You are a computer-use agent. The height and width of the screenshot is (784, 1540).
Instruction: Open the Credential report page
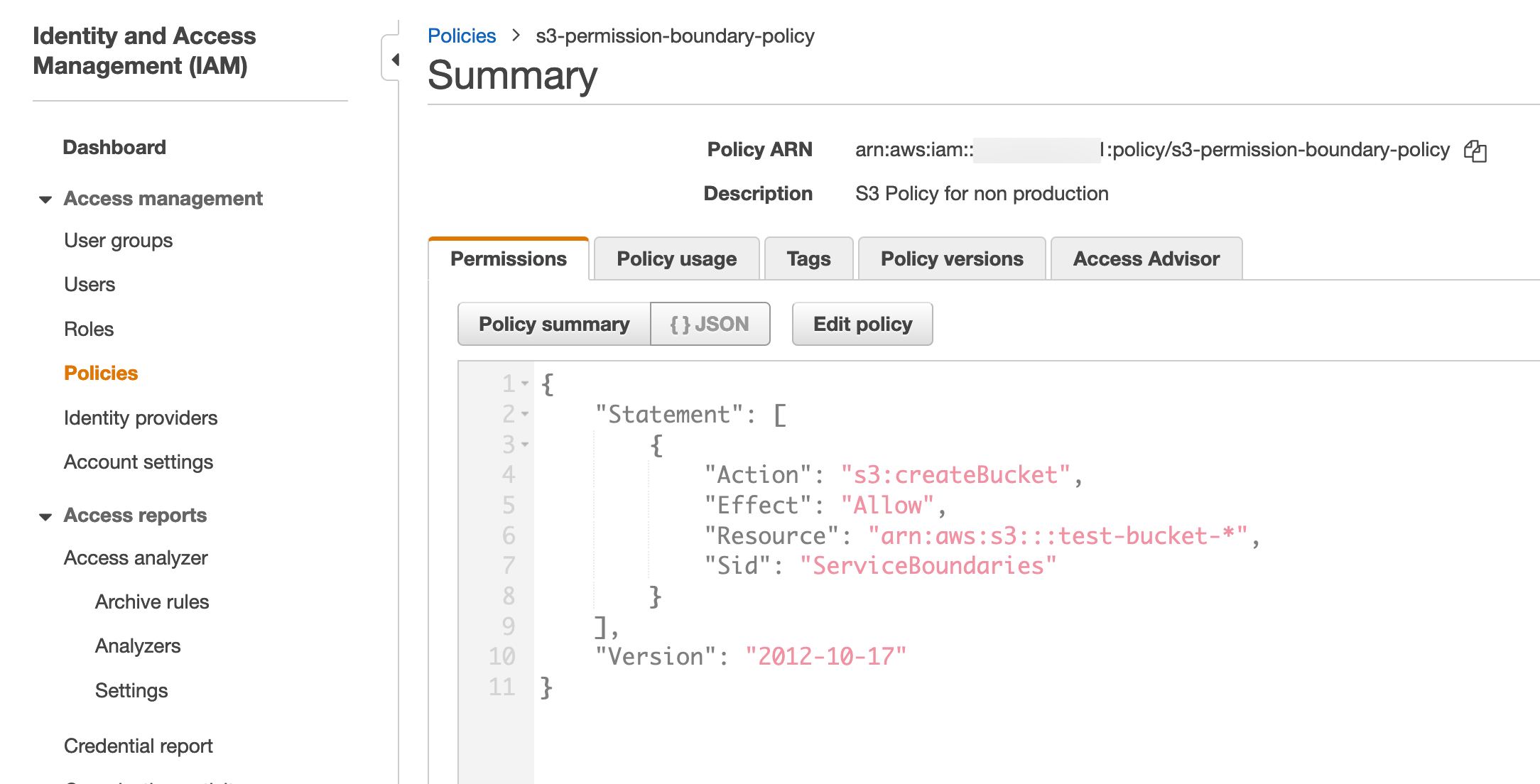139,746
